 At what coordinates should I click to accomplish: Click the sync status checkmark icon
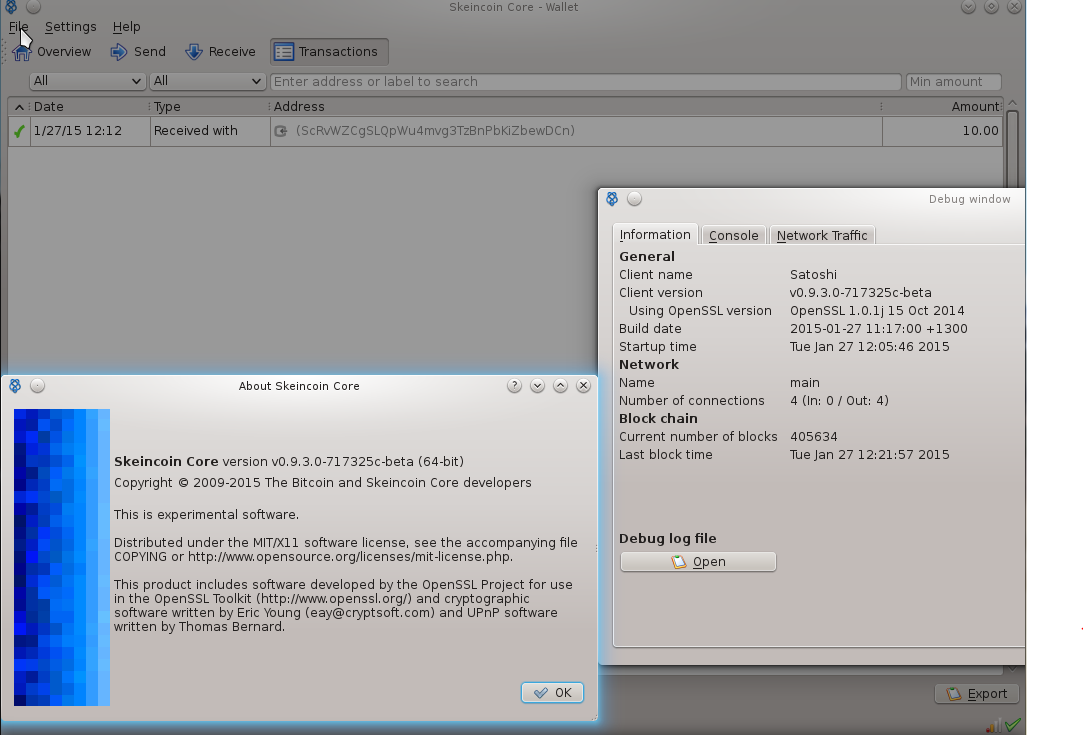click(x=1013, y=725)
